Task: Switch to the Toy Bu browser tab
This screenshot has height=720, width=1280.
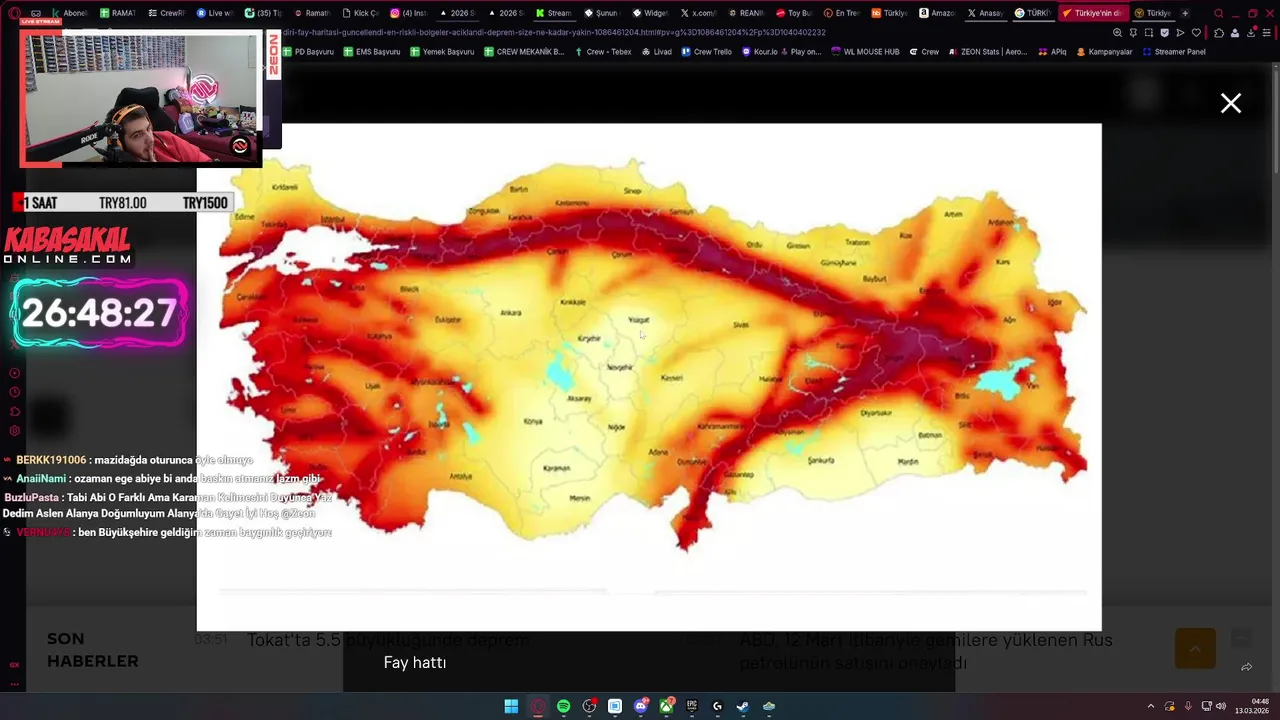Action: [795, 13]
